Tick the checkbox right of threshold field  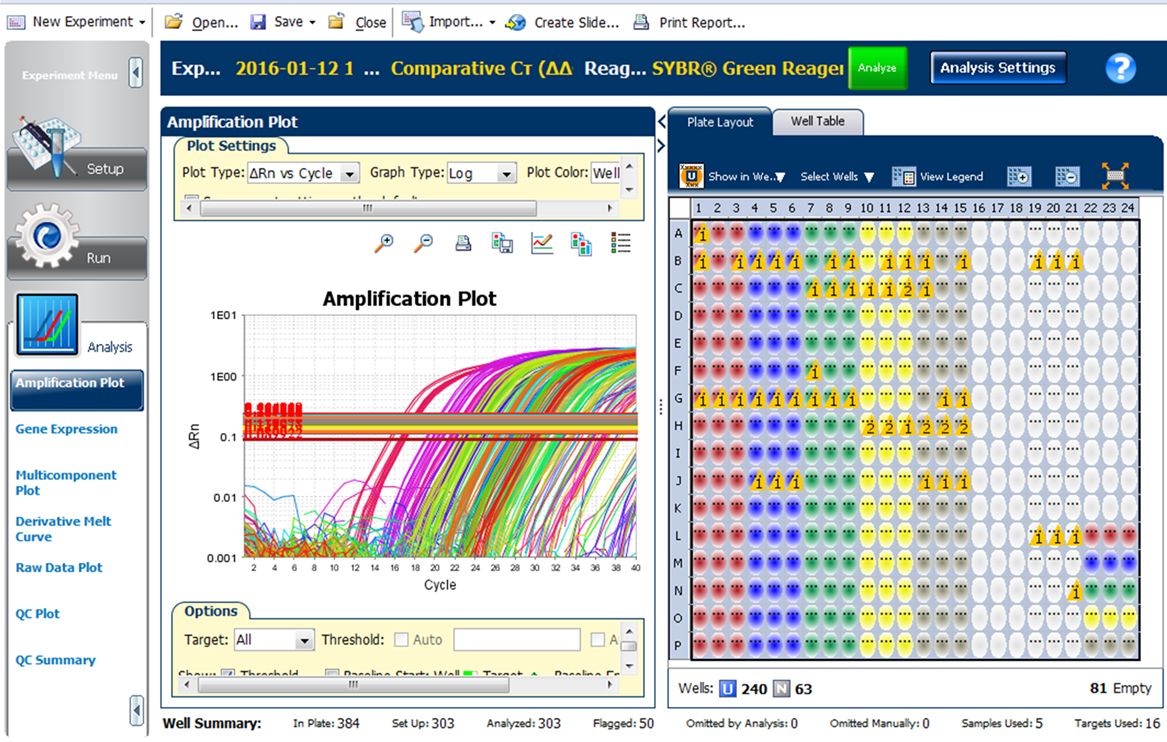click(598, 639)
